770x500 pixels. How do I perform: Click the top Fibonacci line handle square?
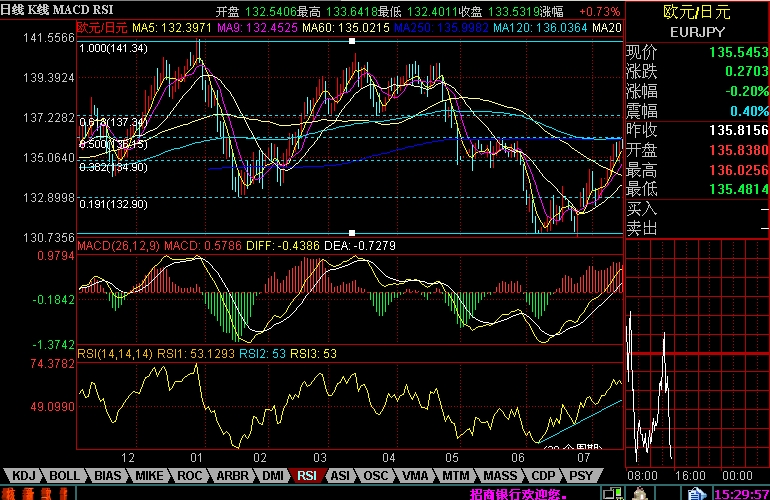click(x=352, y=41)
